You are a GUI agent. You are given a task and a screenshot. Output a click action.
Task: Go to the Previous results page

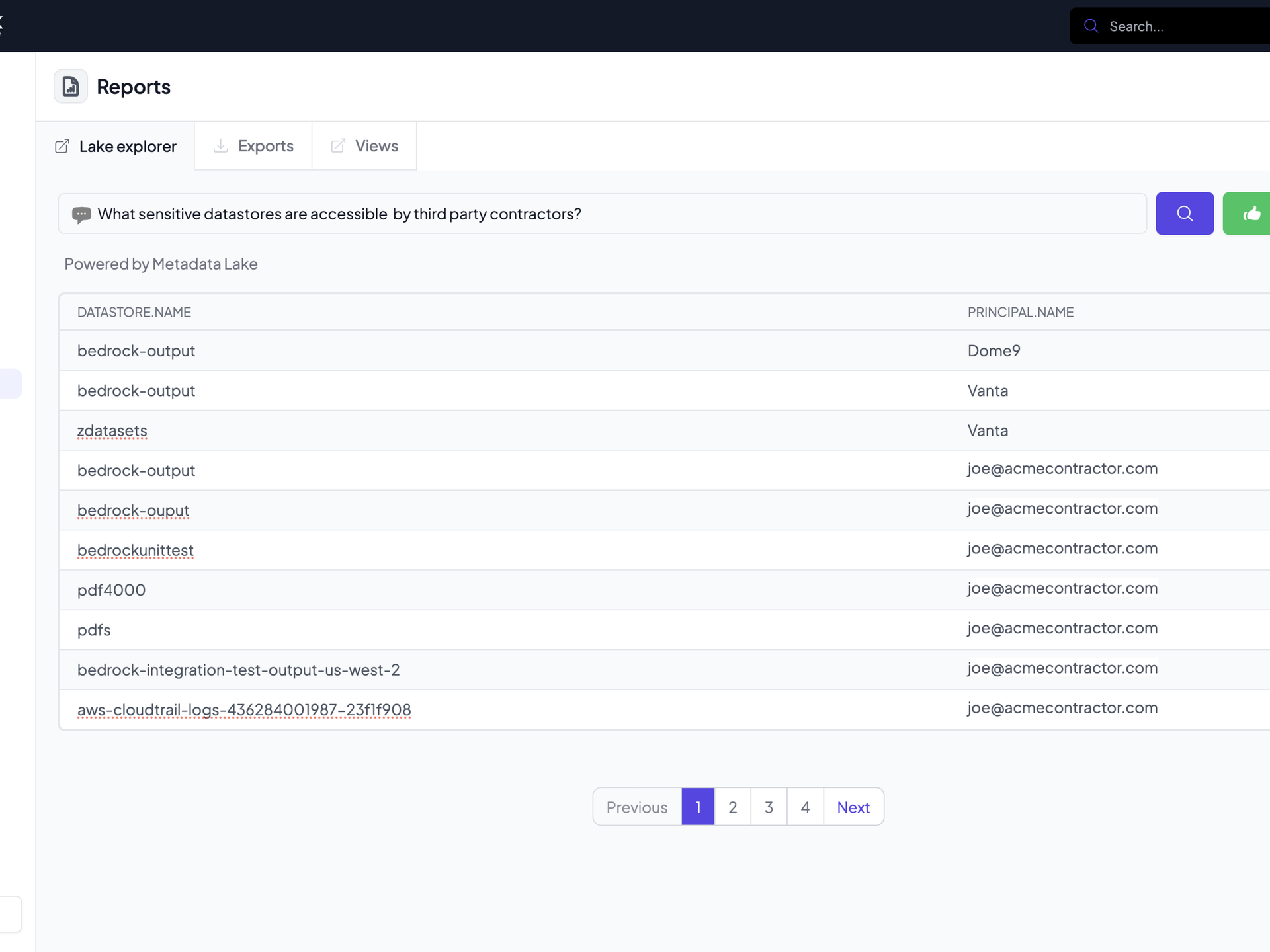(637, 807)
